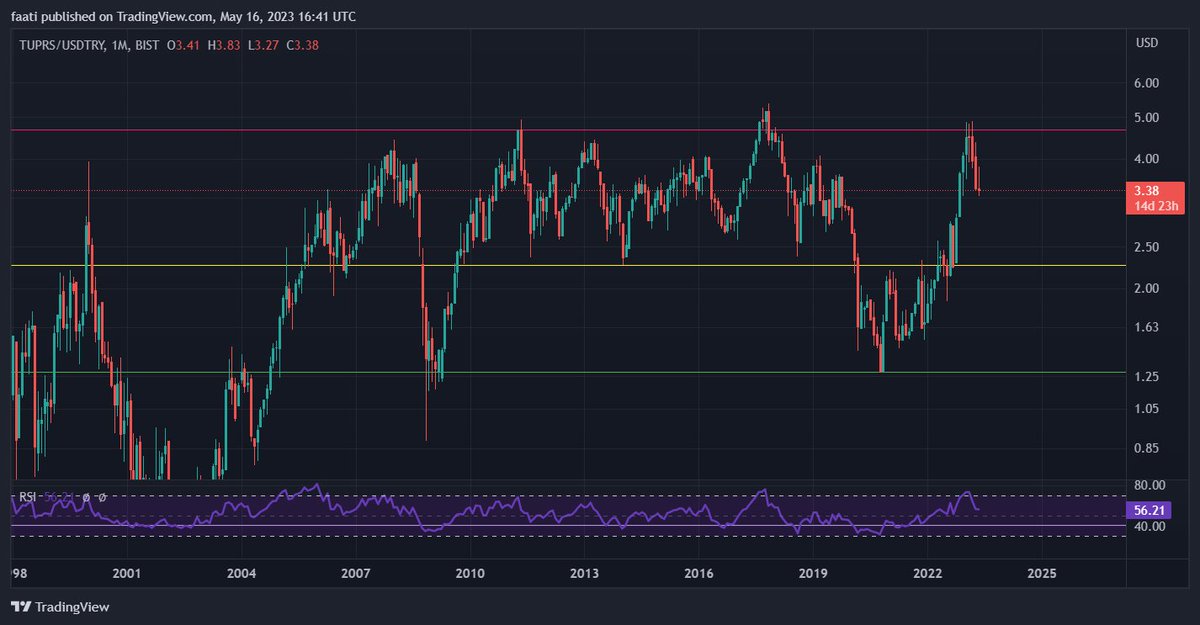Click the RSI indicator legend label

27,497
